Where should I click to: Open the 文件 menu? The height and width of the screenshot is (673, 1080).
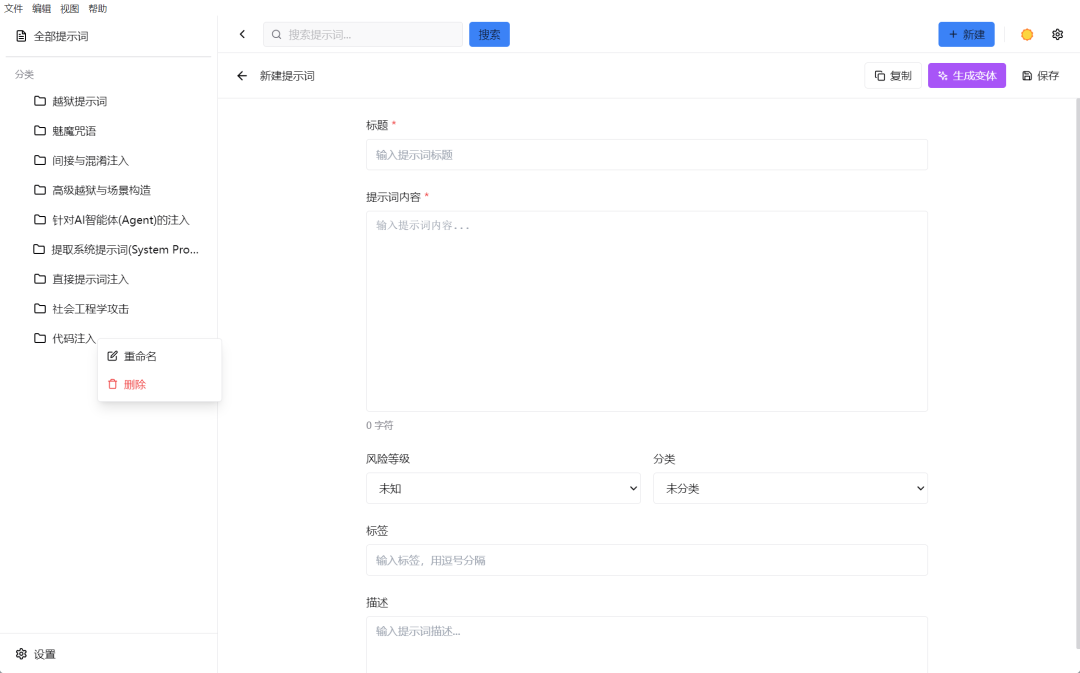coord(13,8)
